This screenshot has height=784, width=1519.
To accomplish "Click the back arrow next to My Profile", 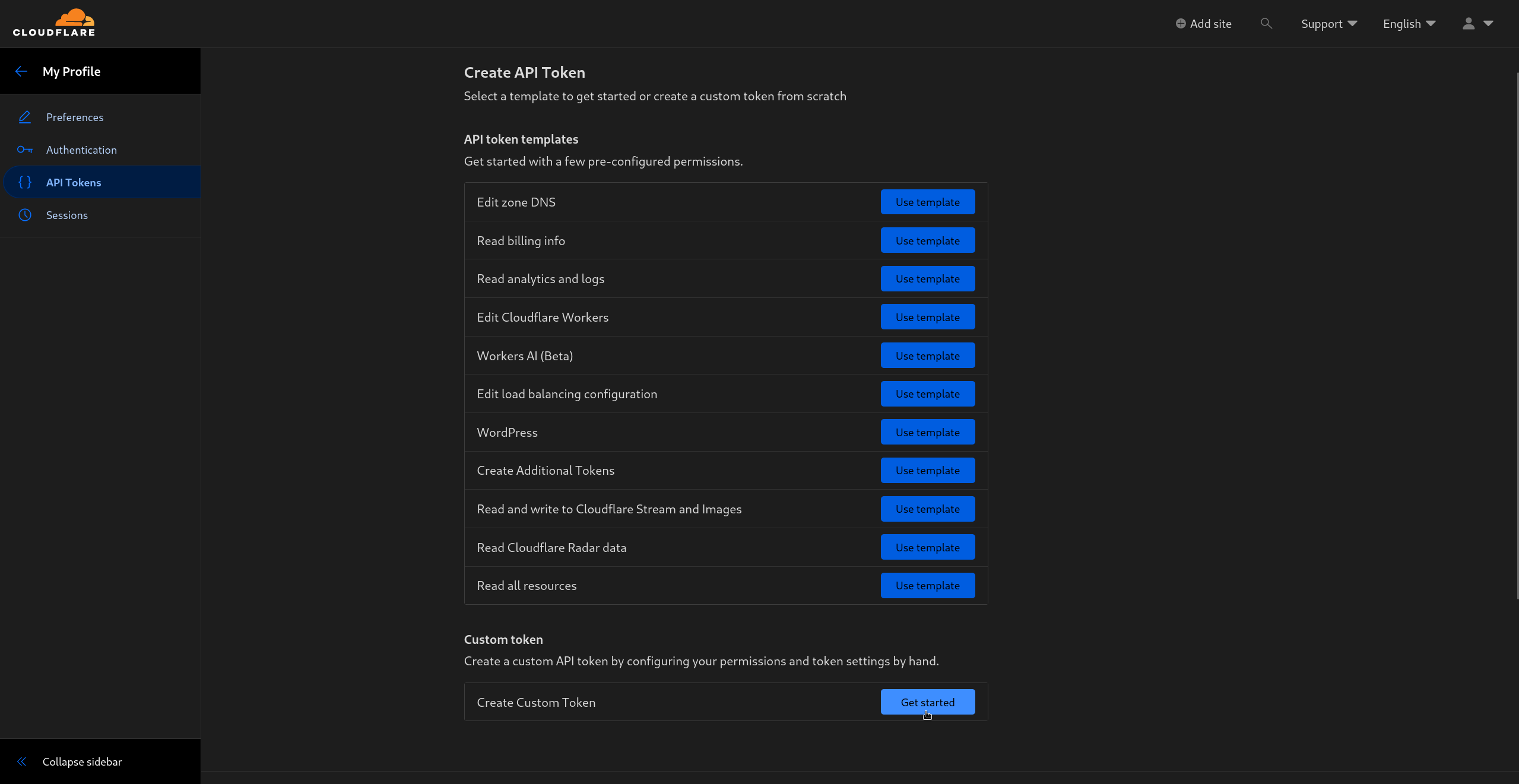I will pyautogui.click(x=21, y=71).
